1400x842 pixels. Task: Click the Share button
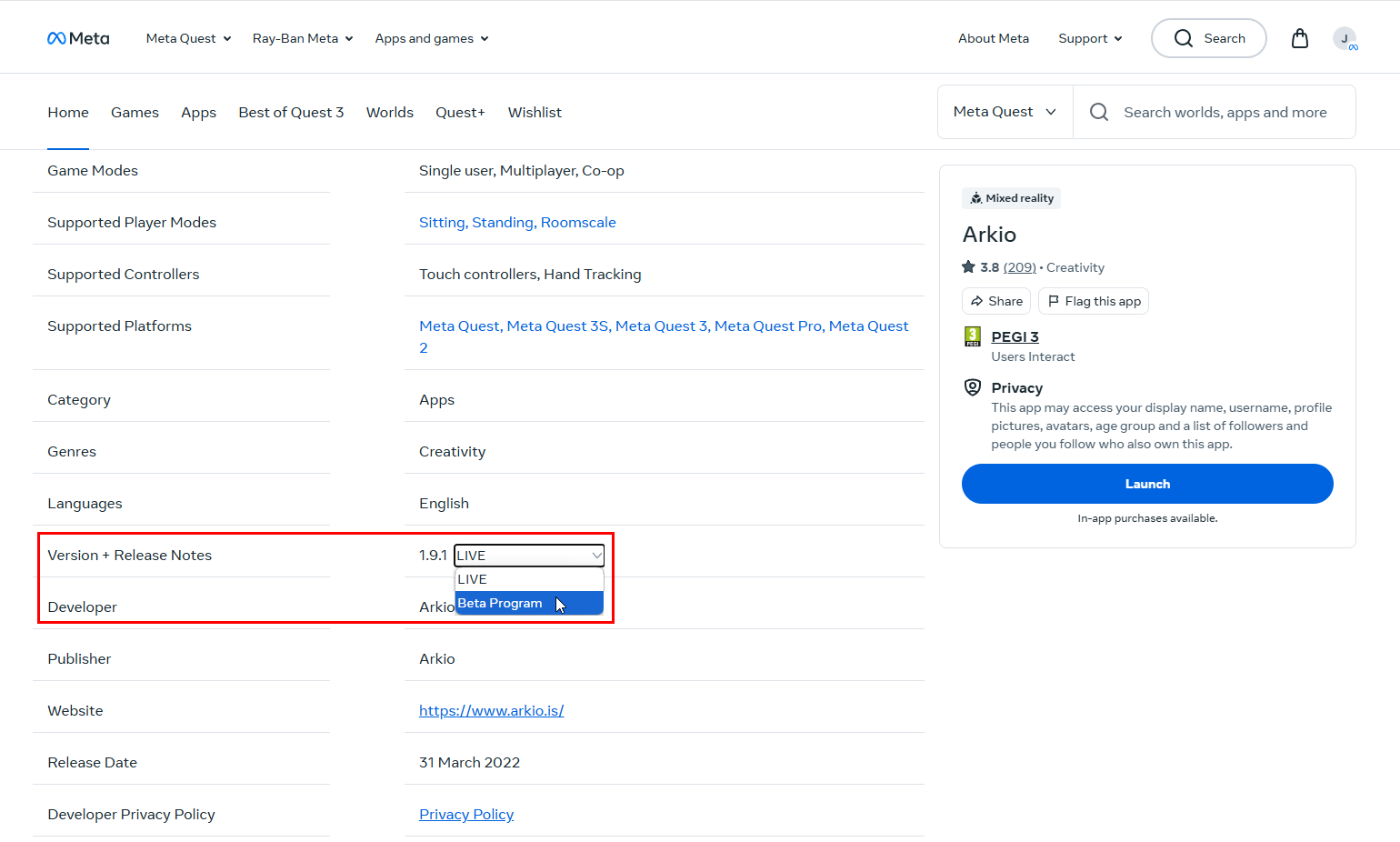[x=996, y=301]
